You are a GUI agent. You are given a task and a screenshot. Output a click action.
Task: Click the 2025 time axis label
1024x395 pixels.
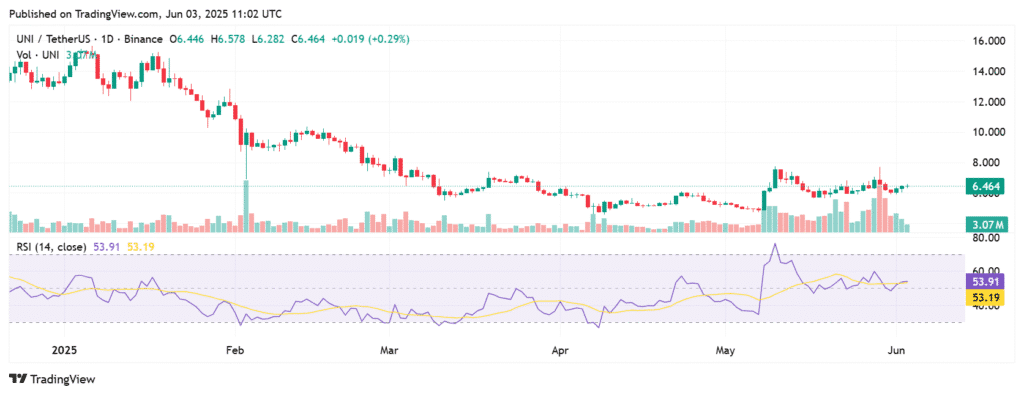(65, 350)
